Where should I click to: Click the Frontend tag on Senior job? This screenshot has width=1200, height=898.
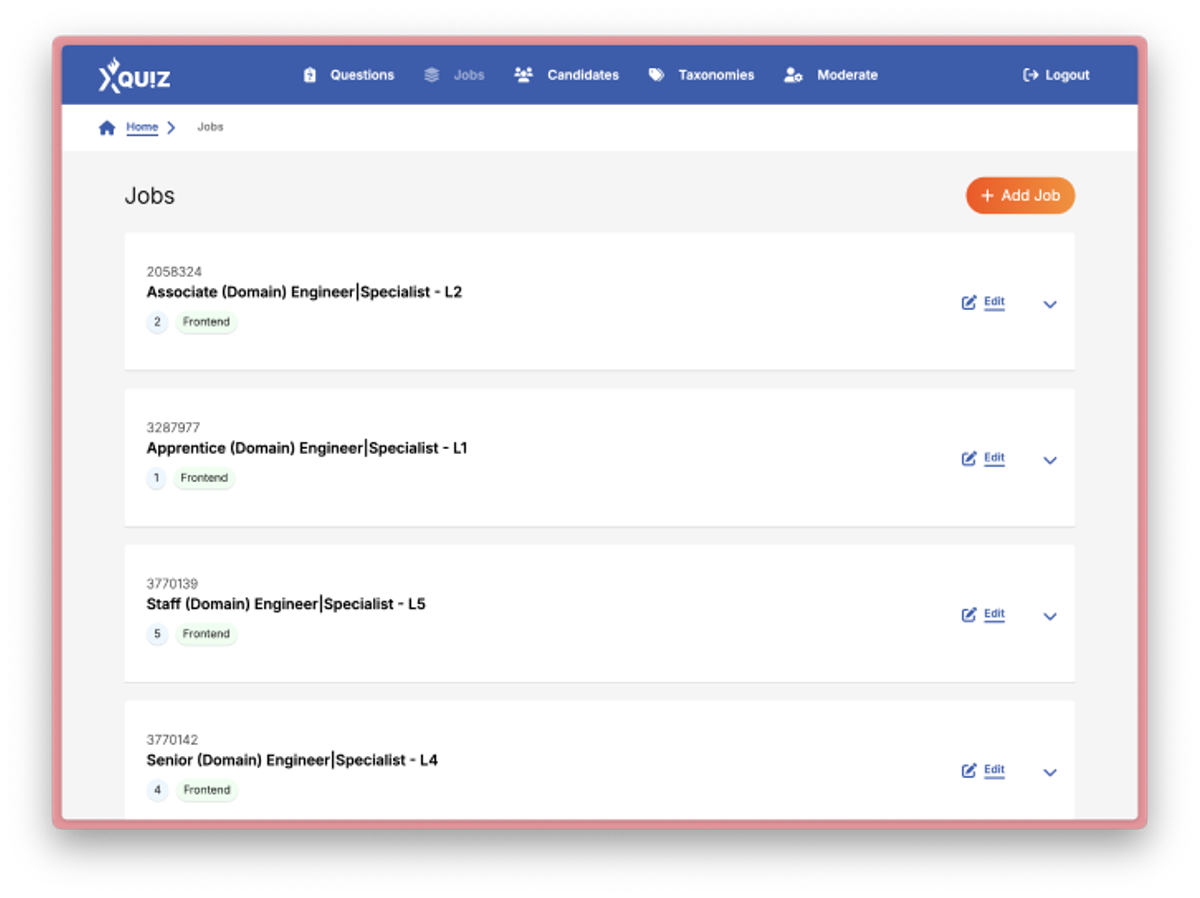pyautogui.click(x=207, y=790)
